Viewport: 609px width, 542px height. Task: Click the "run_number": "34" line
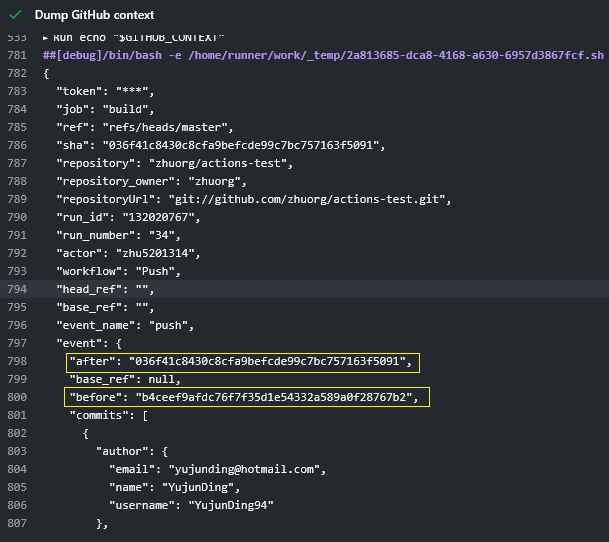click(118, 235)
